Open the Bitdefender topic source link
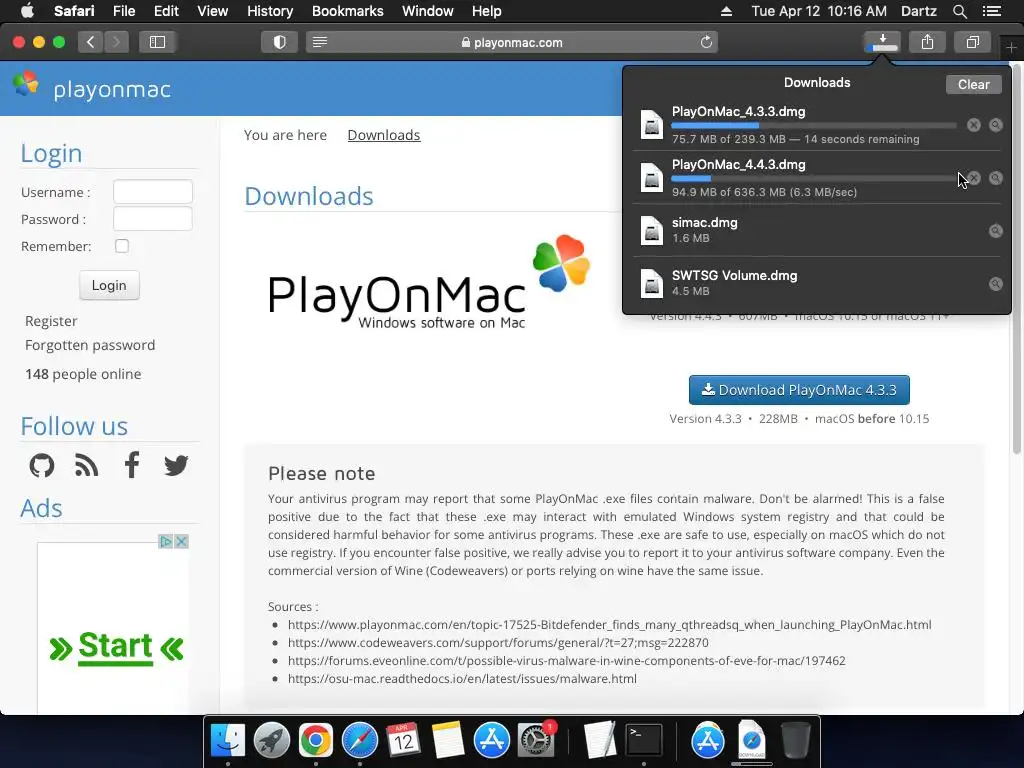This screenshot has width=1024, height=768. (x=609, y=625)
